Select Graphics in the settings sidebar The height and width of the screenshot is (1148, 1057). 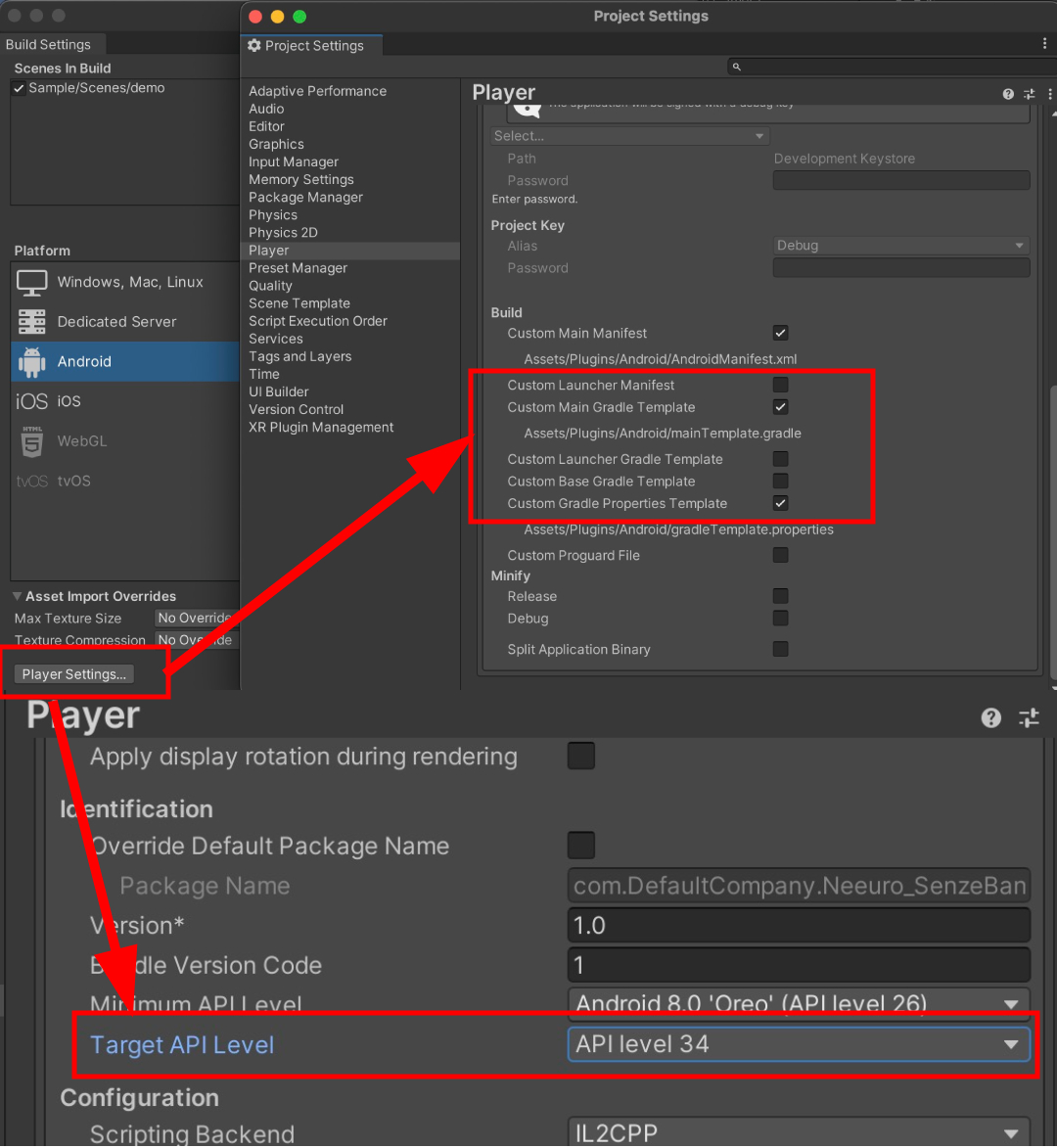[x=276, y=144]
